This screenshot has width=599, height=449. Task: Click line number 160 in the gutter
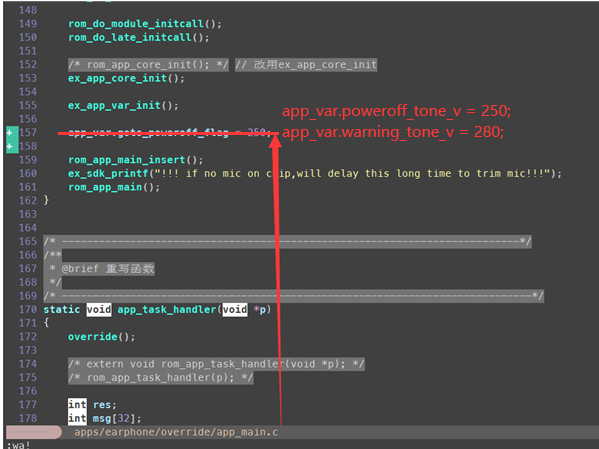[28, 173]
